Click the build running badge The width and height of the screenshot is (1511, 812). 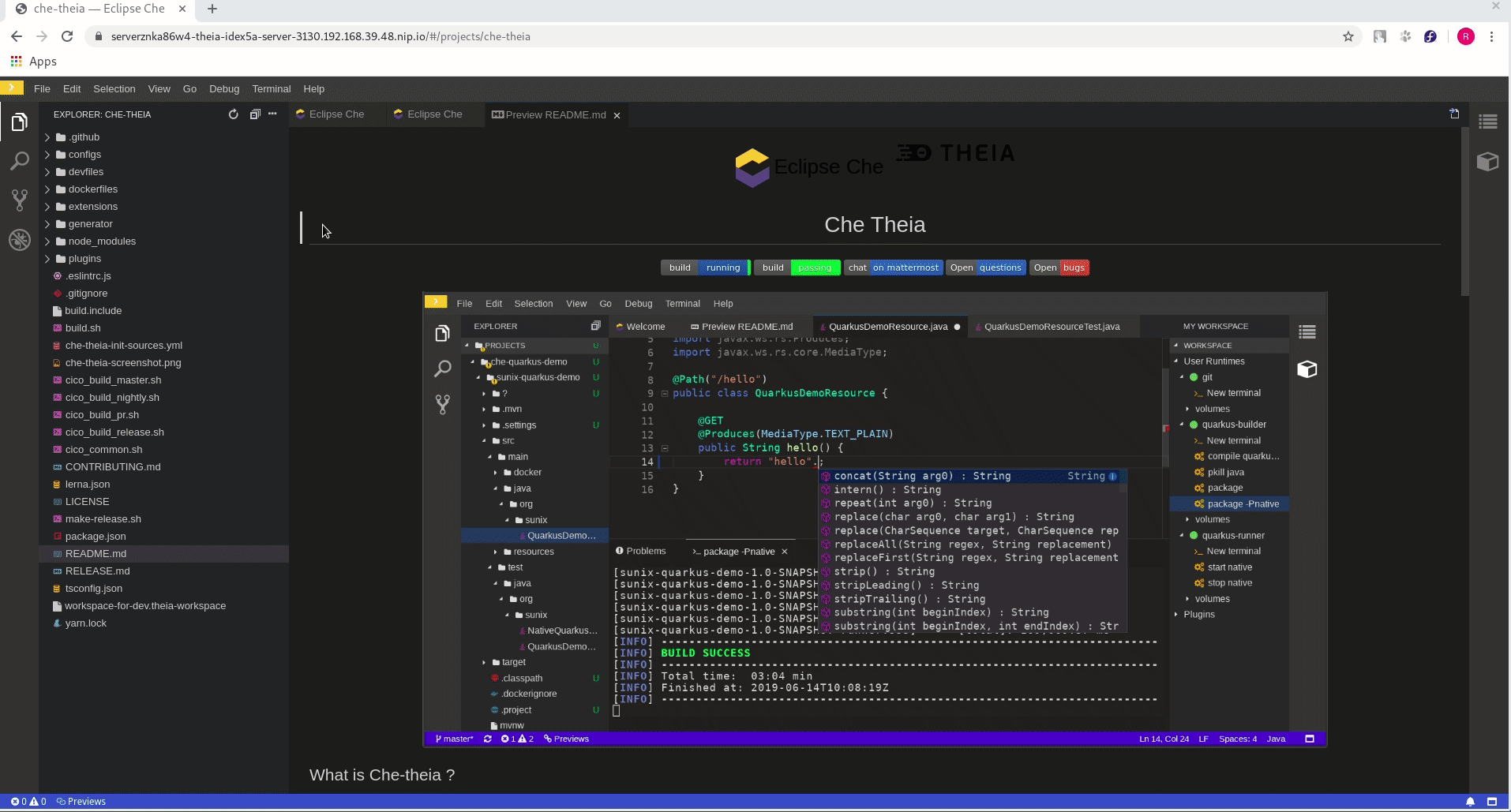click(705, 268)
